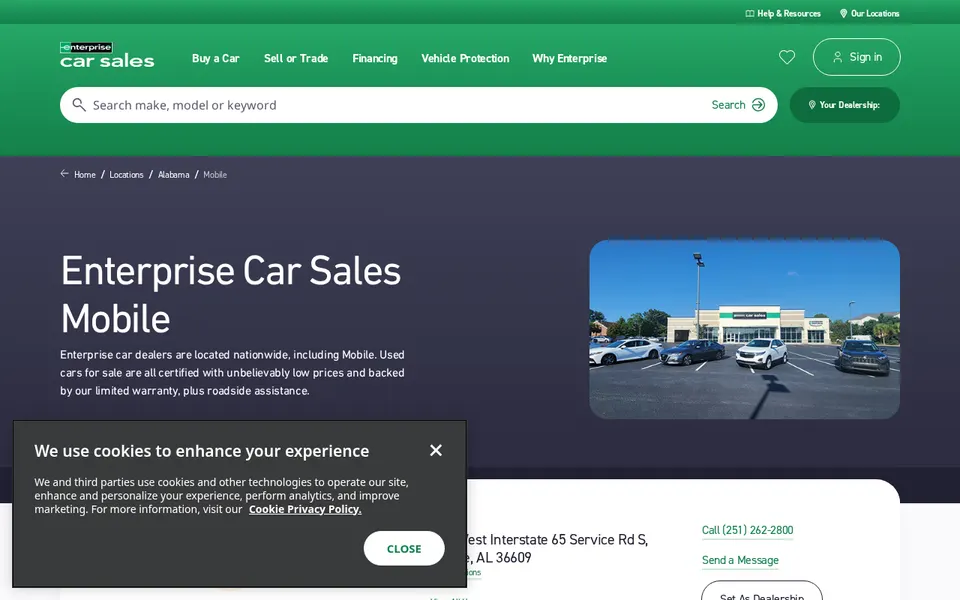Open Our Locations link
The width and height of the screenshot is (960, 600).
coord(869,13)
